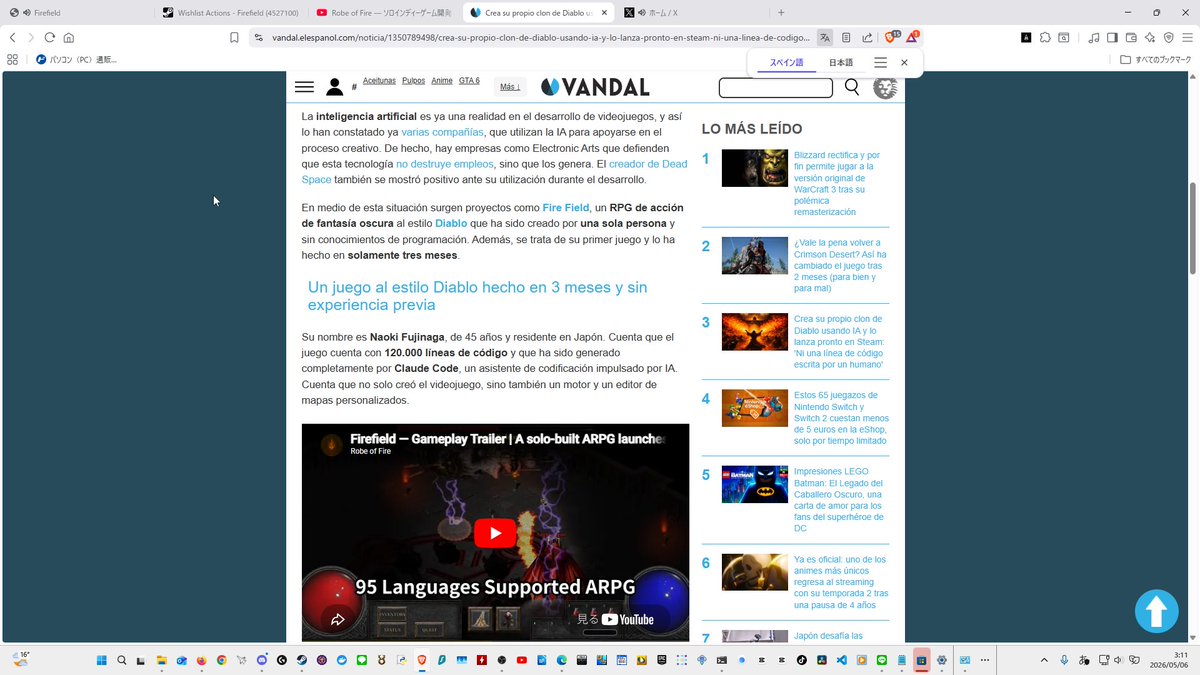The width and height of the screenshot is (1200, 675).
Task: Open すべてのブックマーク folder
Action: (x=1155, y=59)
